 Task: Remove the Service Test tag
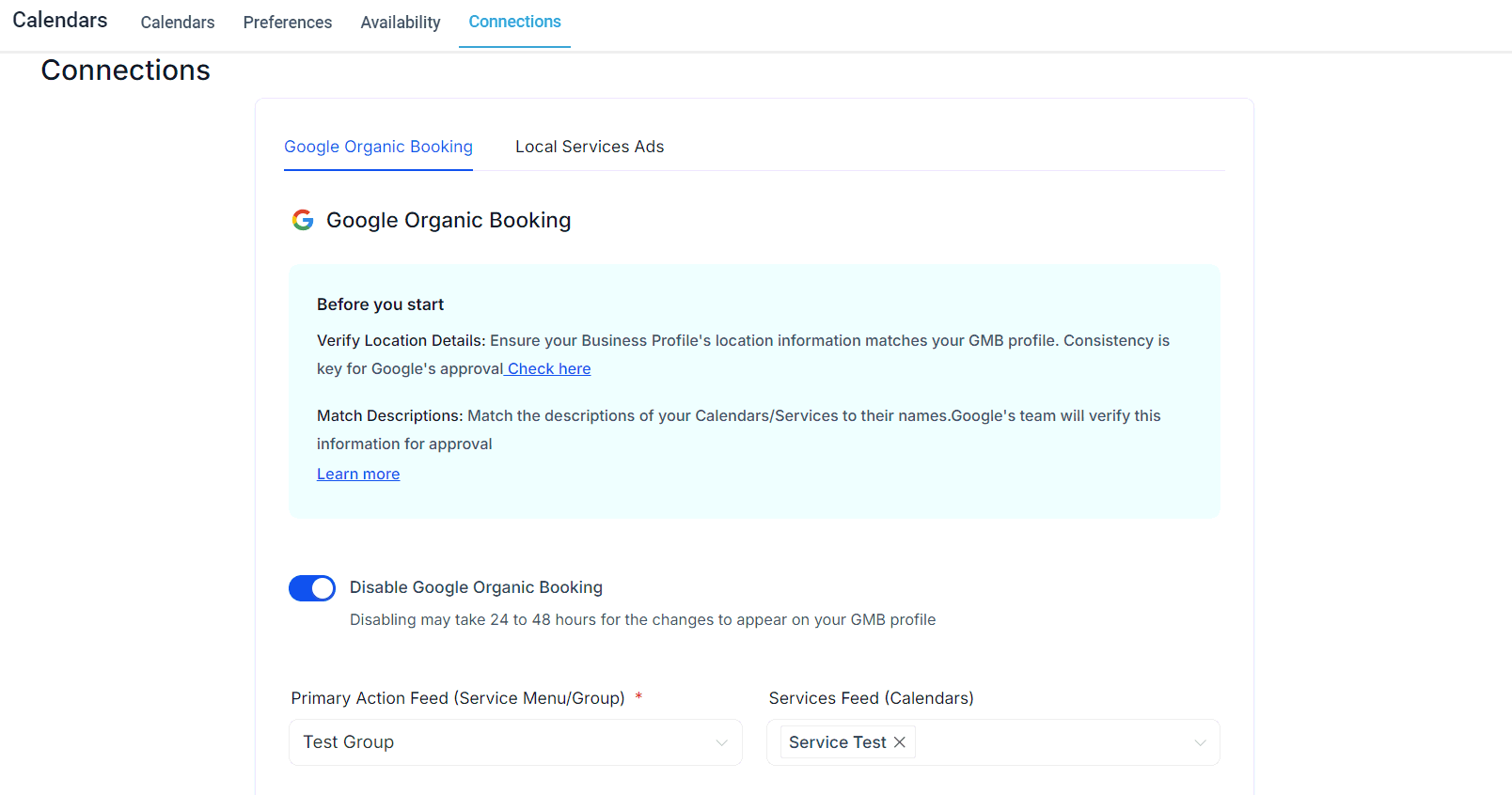[900, 742]
